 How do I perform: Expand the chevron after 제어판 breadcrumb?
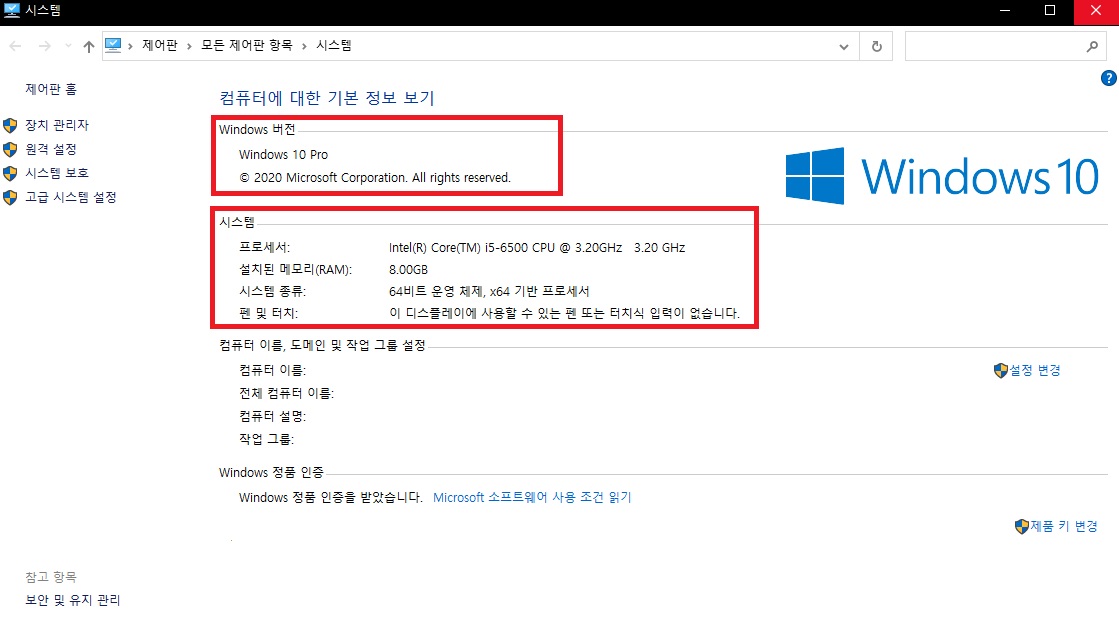pyautogui.click(x=189, y=46)
